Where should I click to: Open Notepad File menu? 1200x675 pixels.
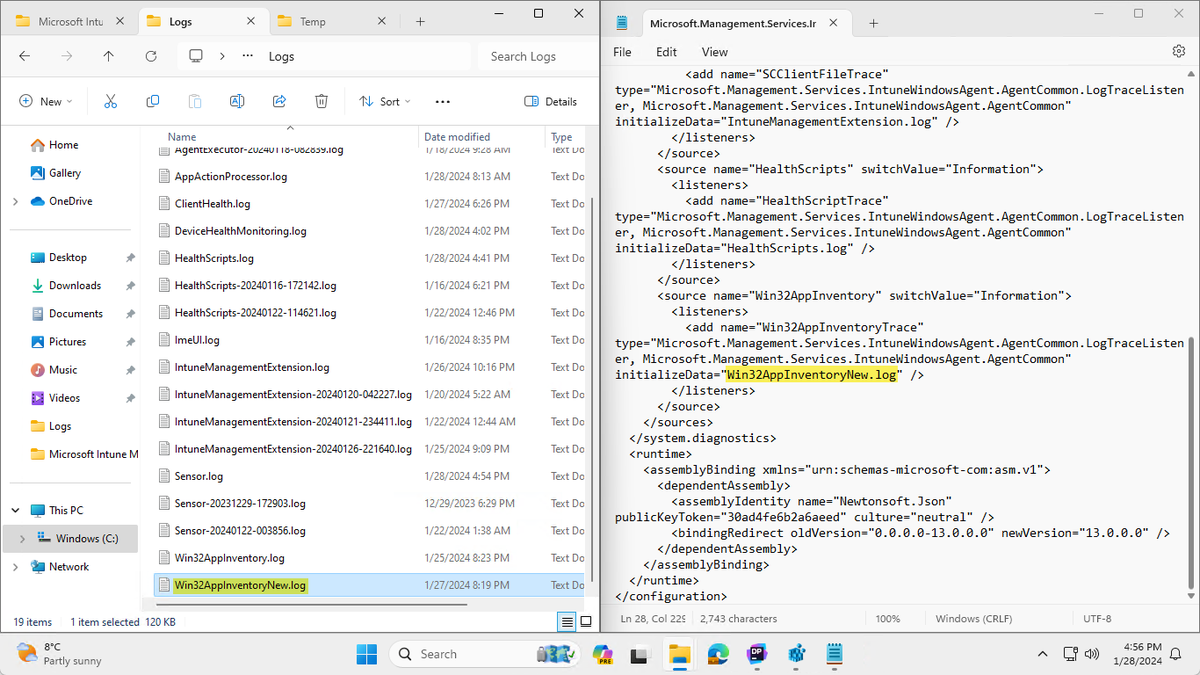(622, 52)
